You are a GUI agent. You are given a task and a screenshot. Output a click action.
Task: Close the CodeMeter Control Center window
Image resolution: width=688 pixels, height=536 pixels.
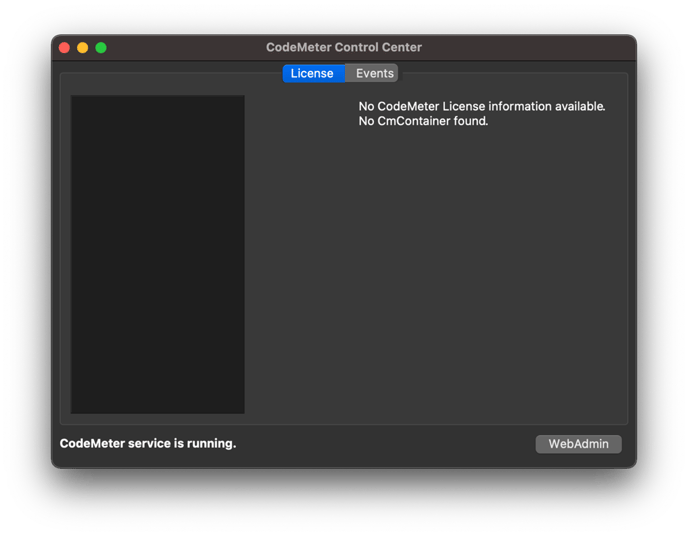[64, 47]
